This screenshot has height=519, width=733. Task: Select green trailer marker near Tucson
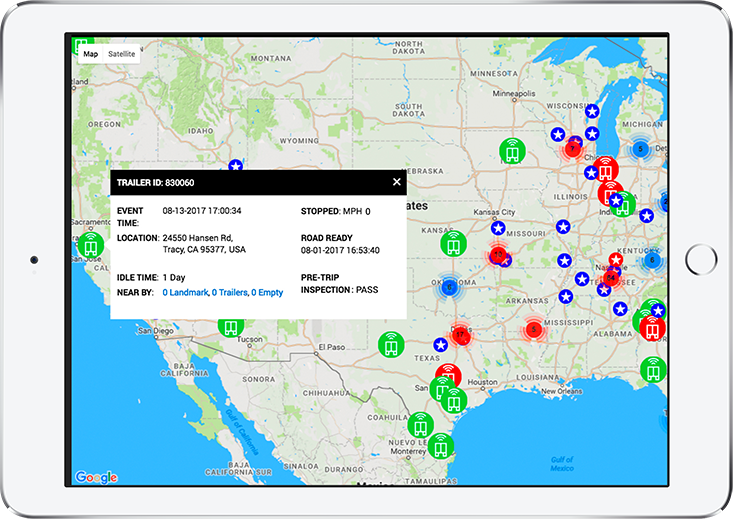[231, 324]
